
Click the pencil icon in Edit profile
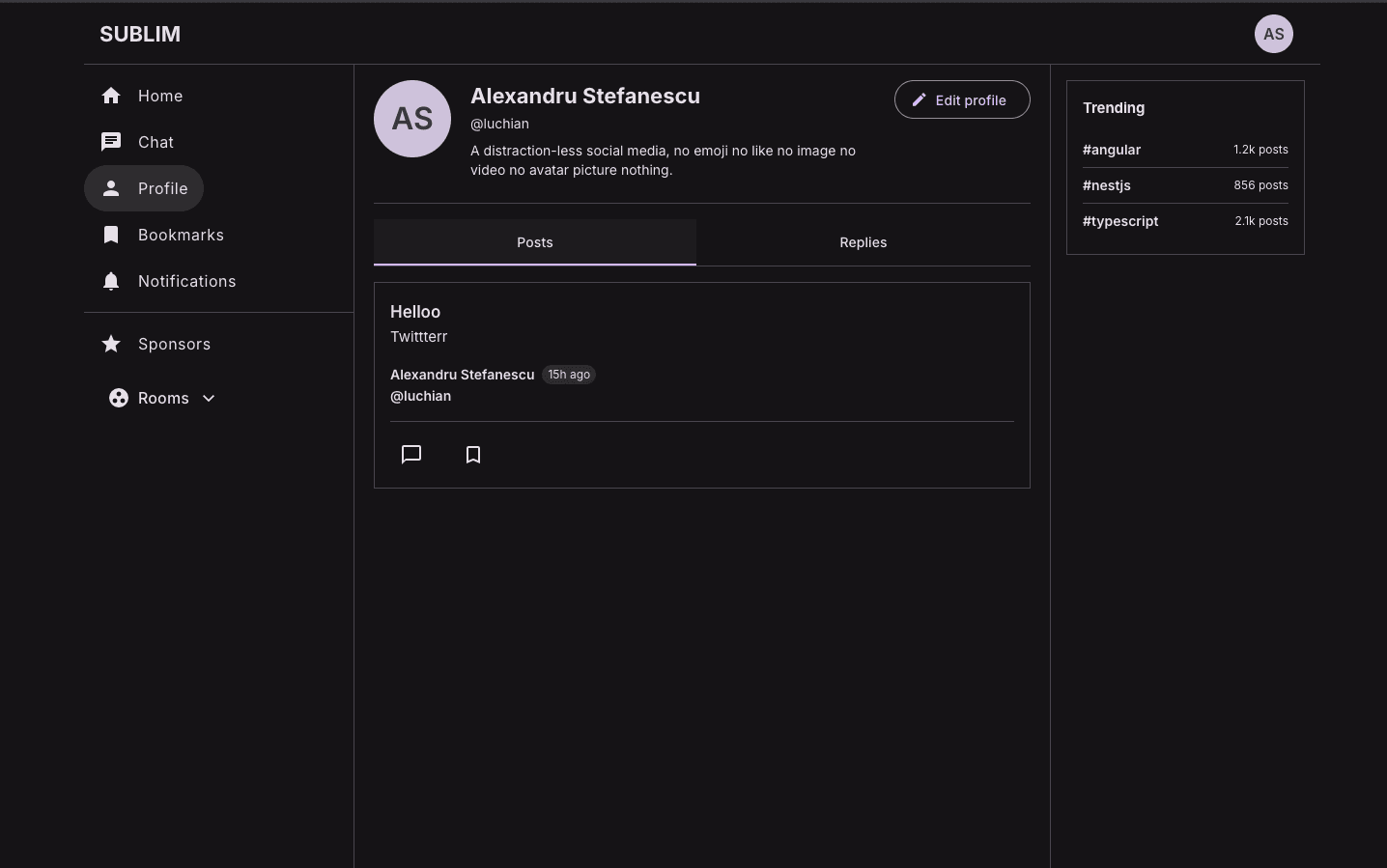tap(920, 99)
